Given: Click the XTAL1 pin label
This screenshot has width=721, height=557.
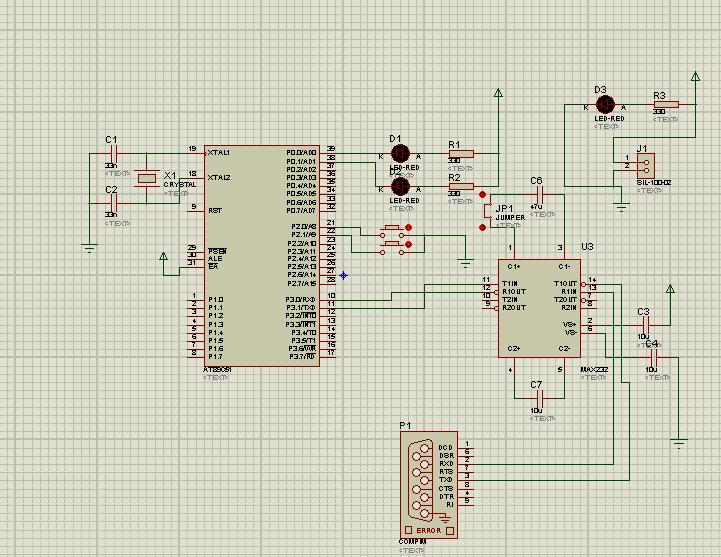Looking at the screenshot, I should pos(219,152).
